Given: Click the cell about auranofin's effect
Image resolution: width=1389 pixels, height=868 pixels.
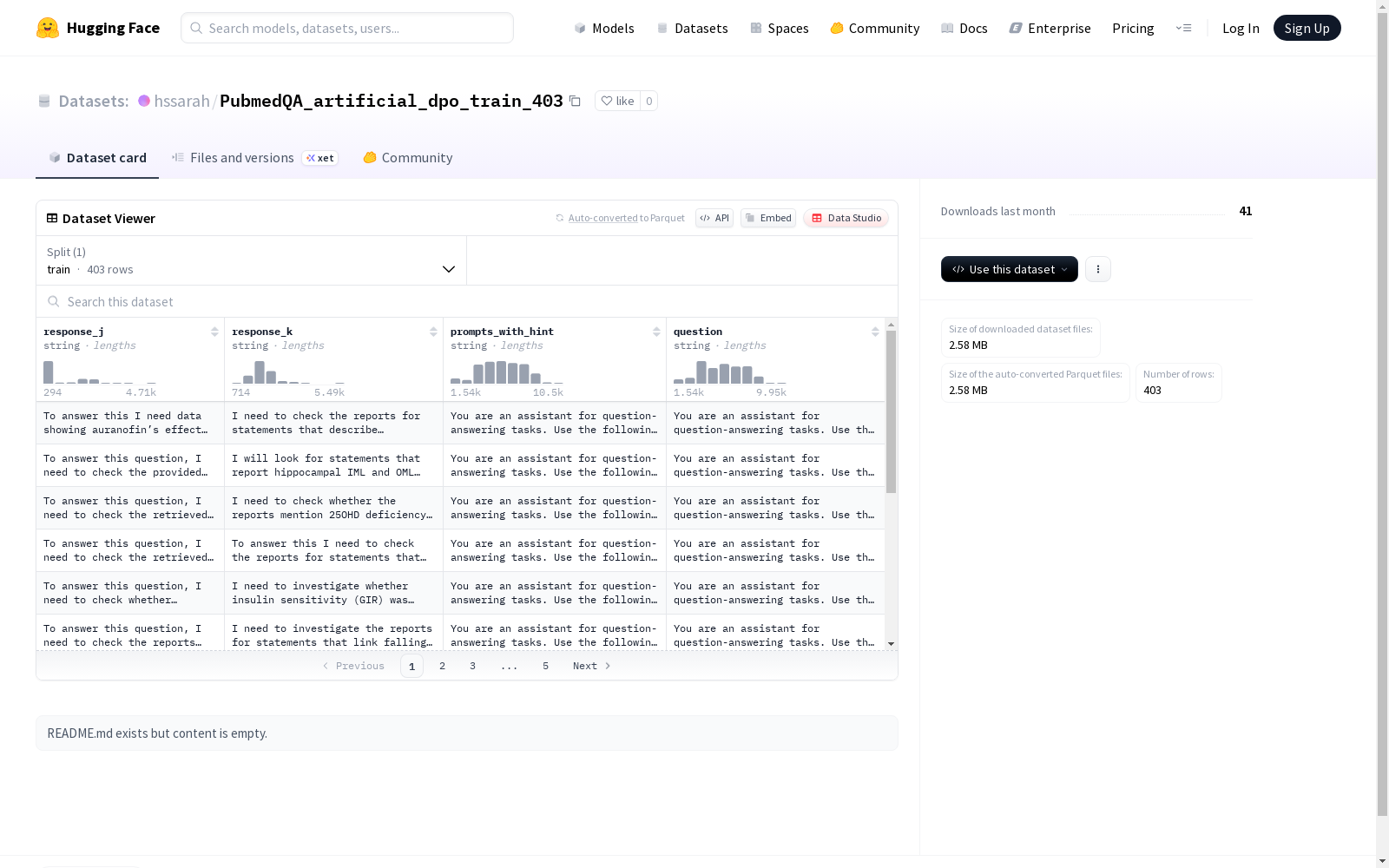Looking at the screenshot, I should pyautogui.click(x=130, y=423).
